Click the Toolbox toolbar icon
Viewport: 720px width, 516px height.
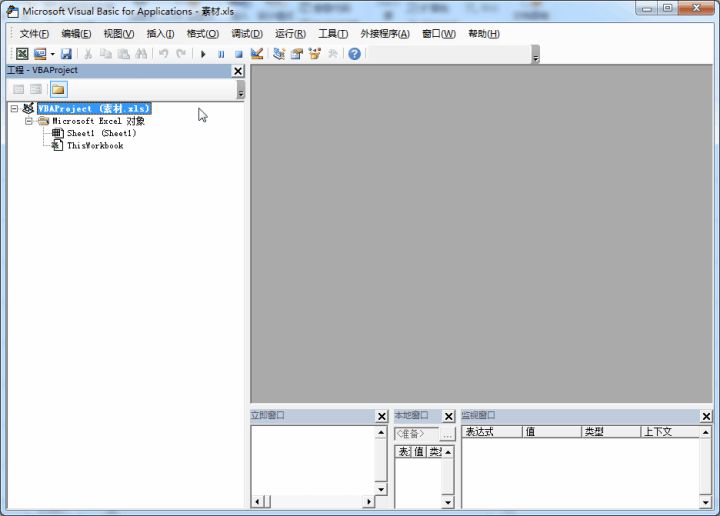pos(332,54)
